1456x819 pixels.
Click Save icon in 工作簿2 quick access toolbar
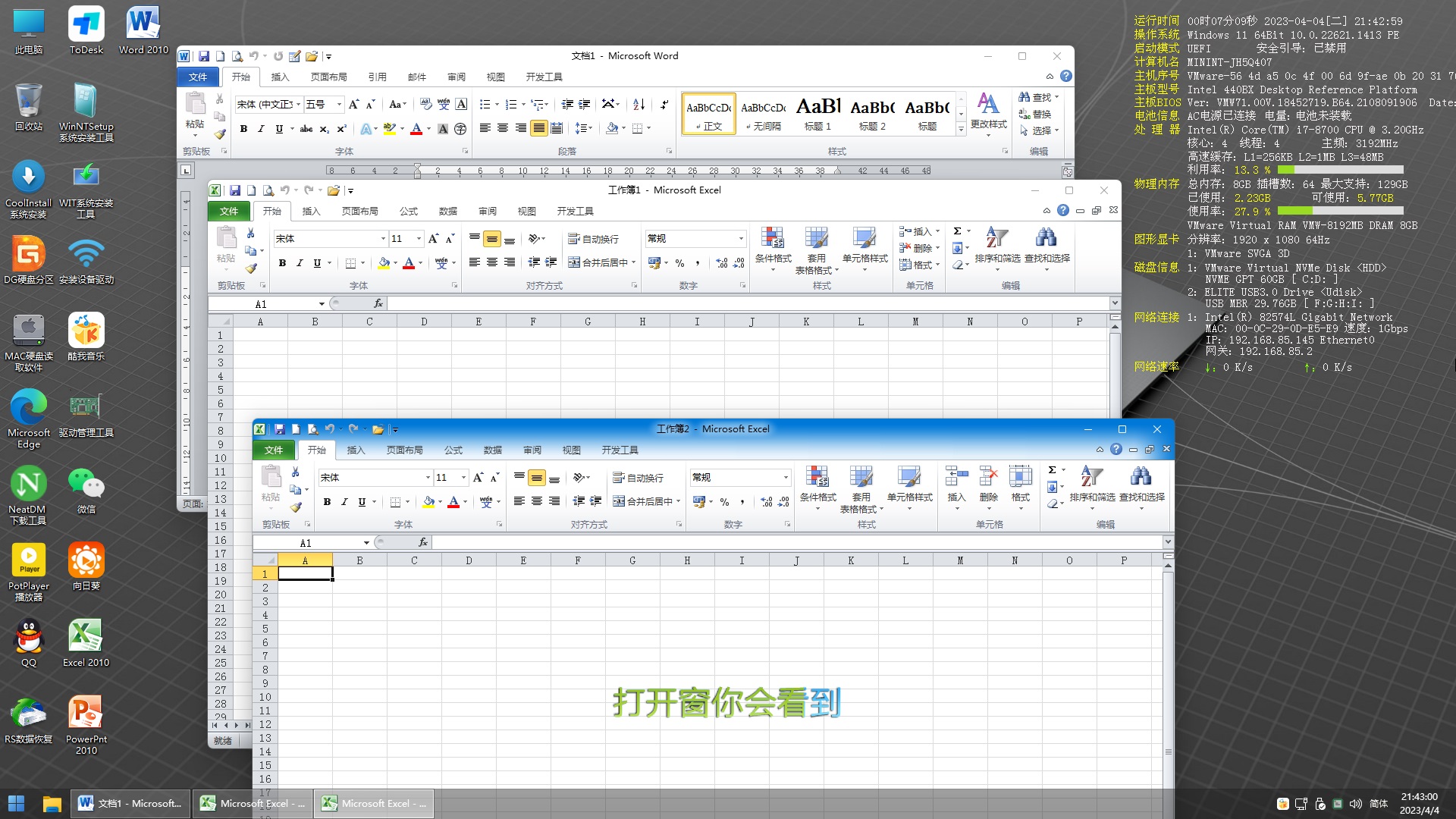pos(279,429)
